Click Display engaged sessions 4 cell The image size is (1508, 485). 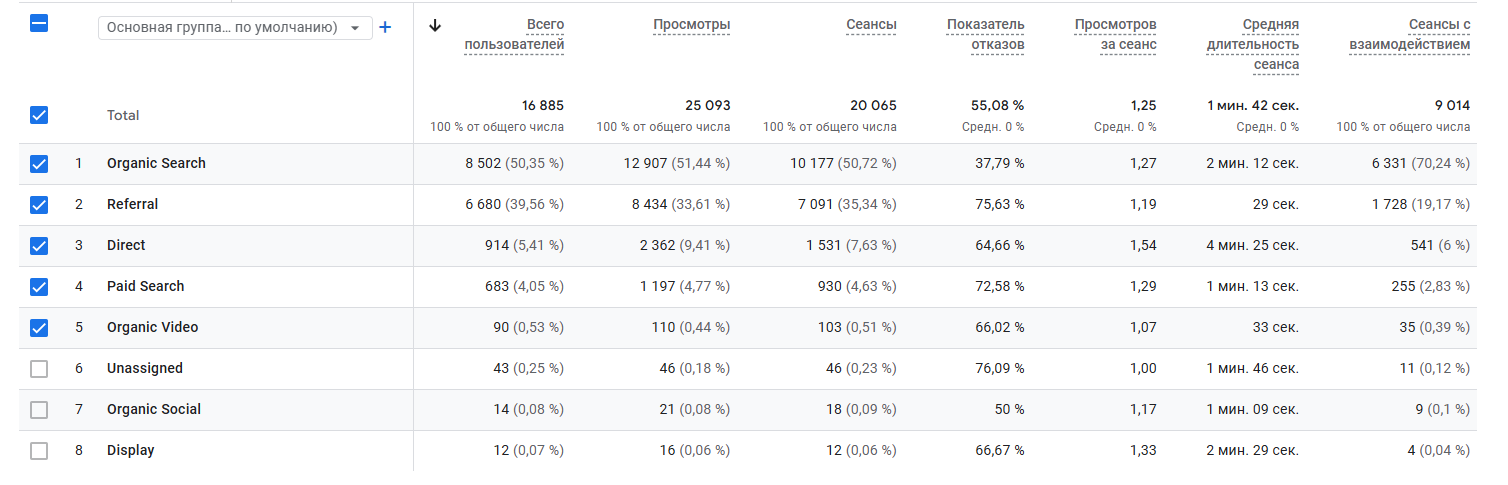coord(1439,450)
